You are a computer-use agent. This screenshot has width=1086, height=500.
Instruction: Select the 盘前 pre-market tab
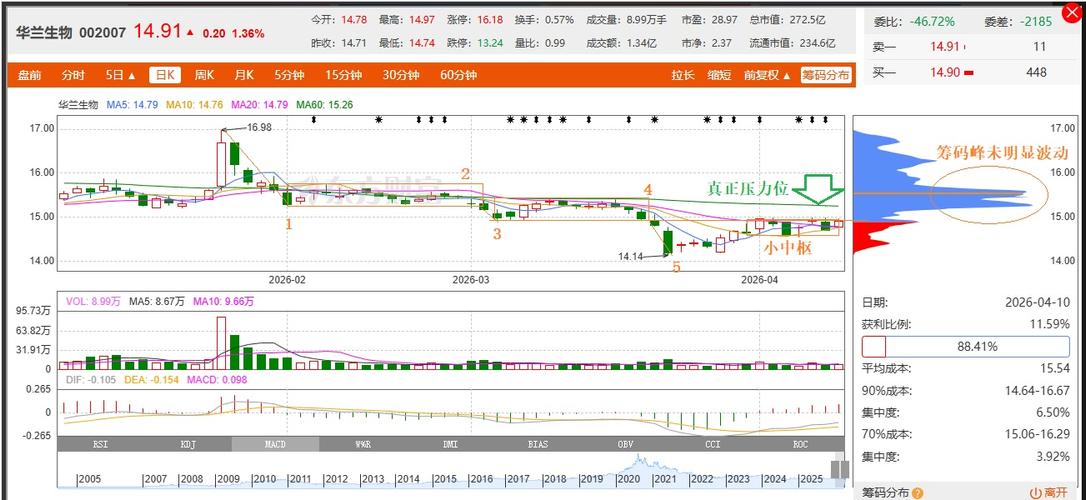click(29, 75)
